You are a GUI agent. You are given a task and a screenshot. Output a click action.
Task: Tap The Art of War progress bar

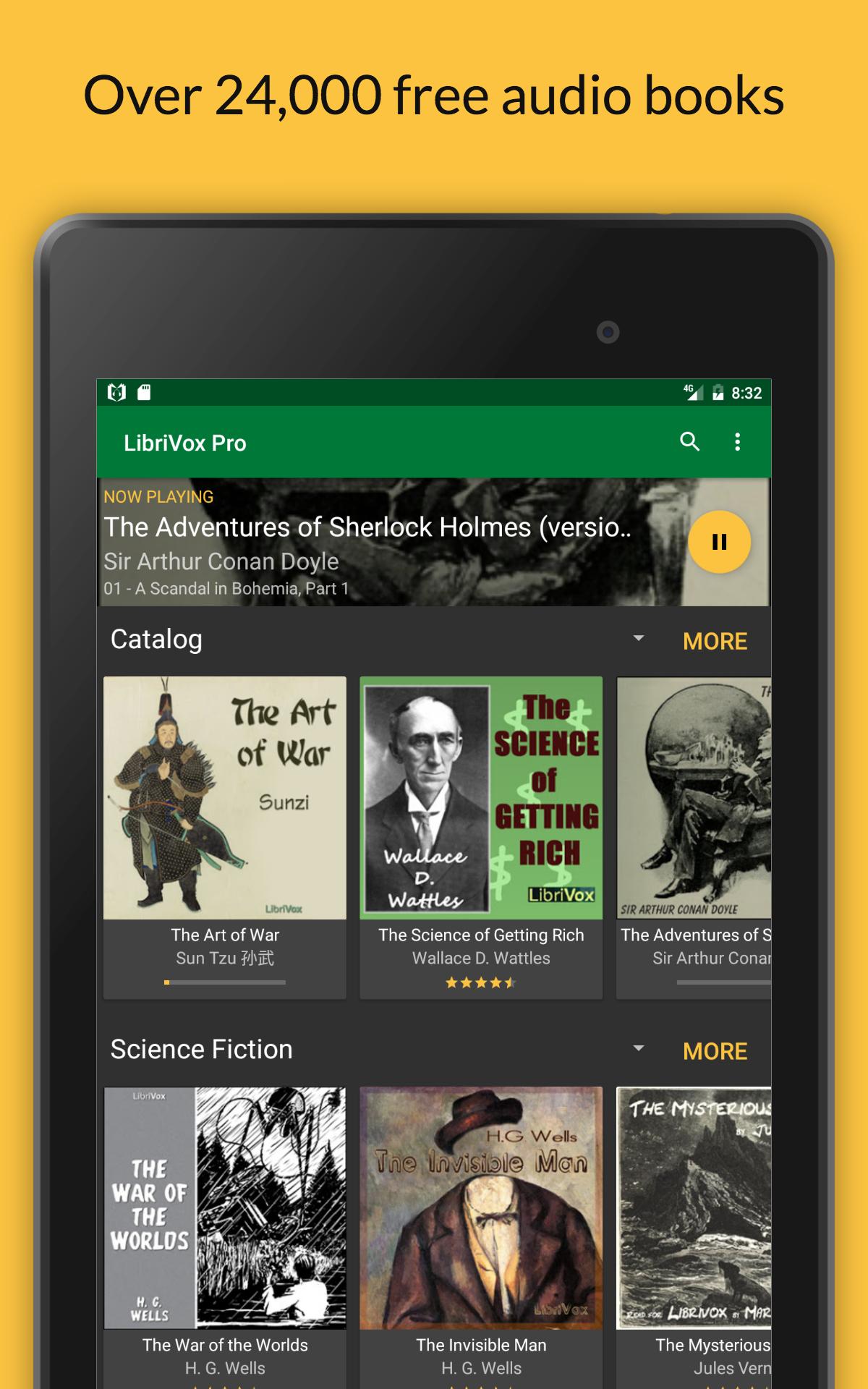click(x=225, y=982)
